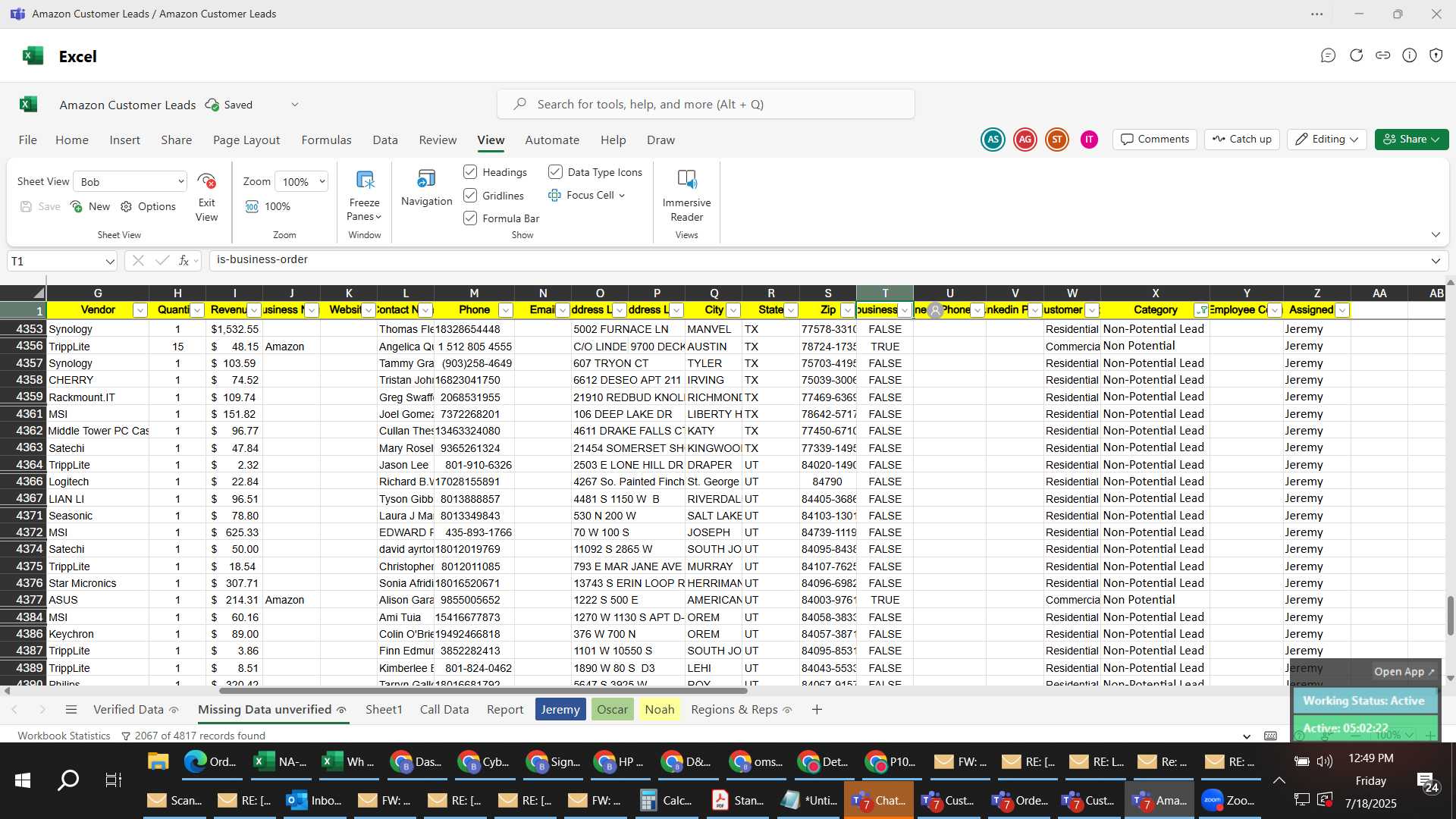Image resolution: width=1456 pixels, height=819 pixels.
Task: Click the search tools and help box
Action: click(705, 105)
